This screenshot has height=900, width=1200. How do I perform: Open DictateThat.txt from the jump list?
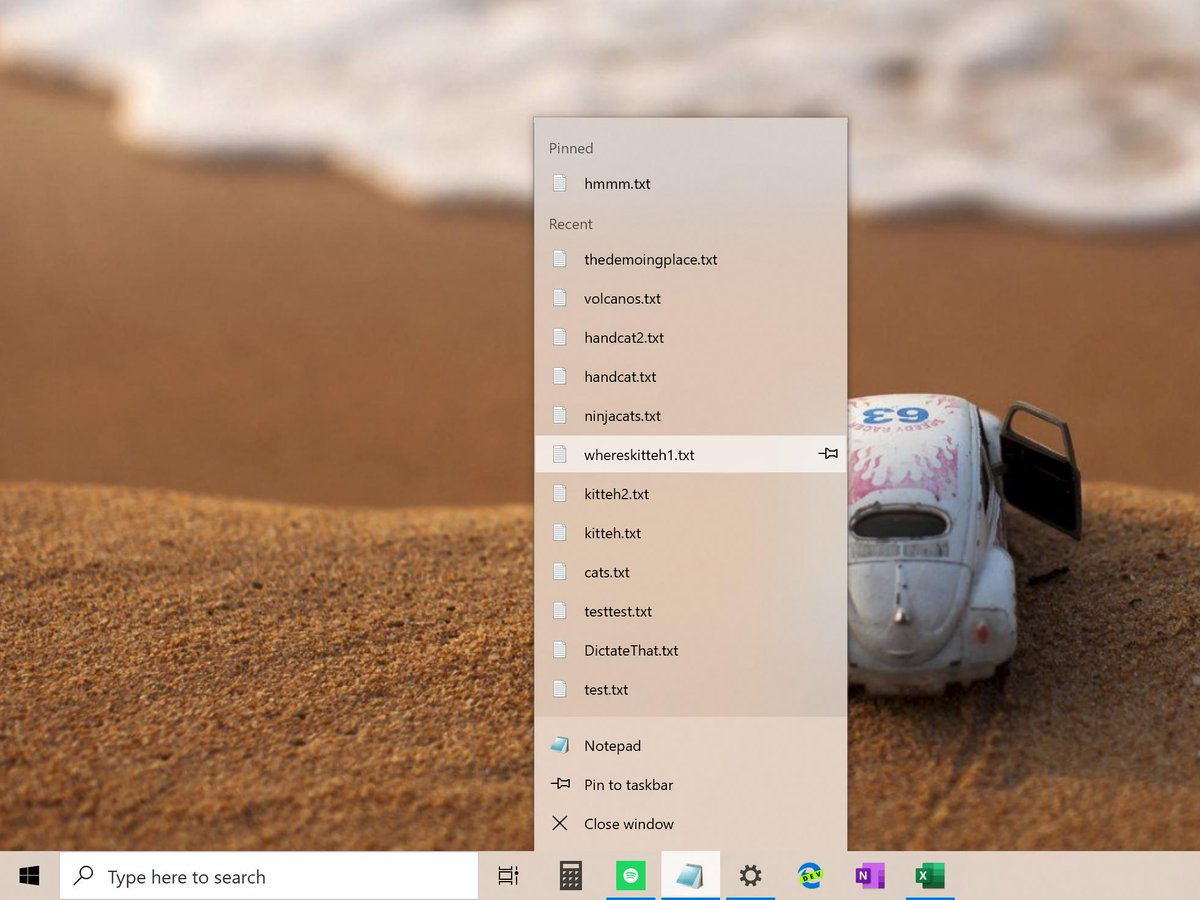click(x=632, y=650)
